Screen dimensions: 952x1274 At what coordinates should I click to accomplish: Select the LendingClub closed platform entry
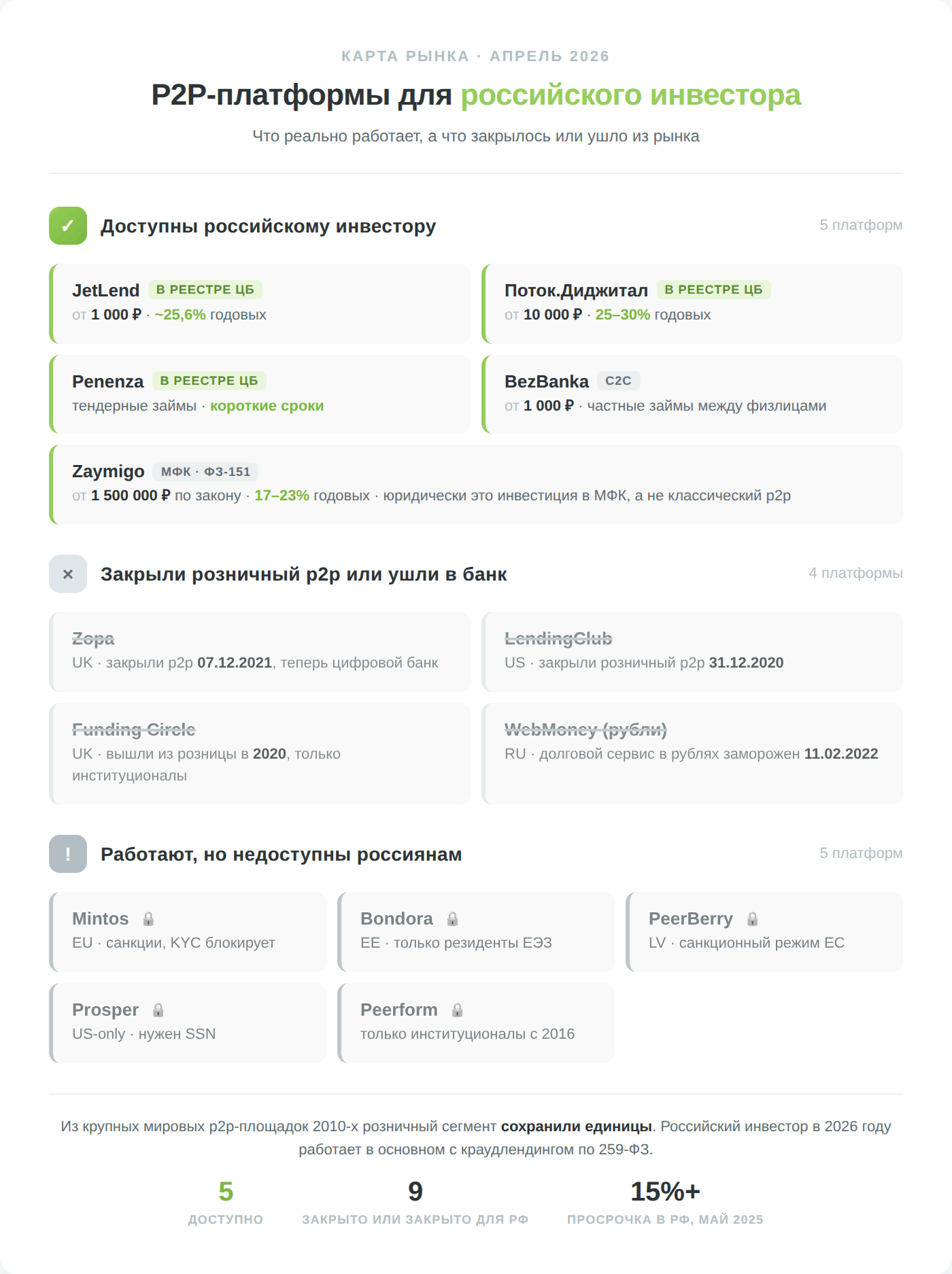pyautogui.click(x=692, y=651)
